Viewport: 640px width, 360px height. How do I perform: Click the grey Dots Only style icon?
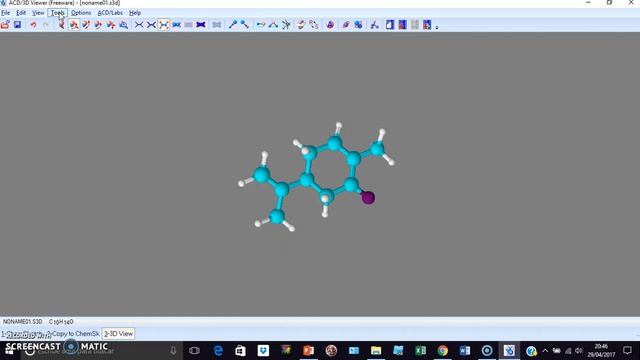click(x=188, y=25)
